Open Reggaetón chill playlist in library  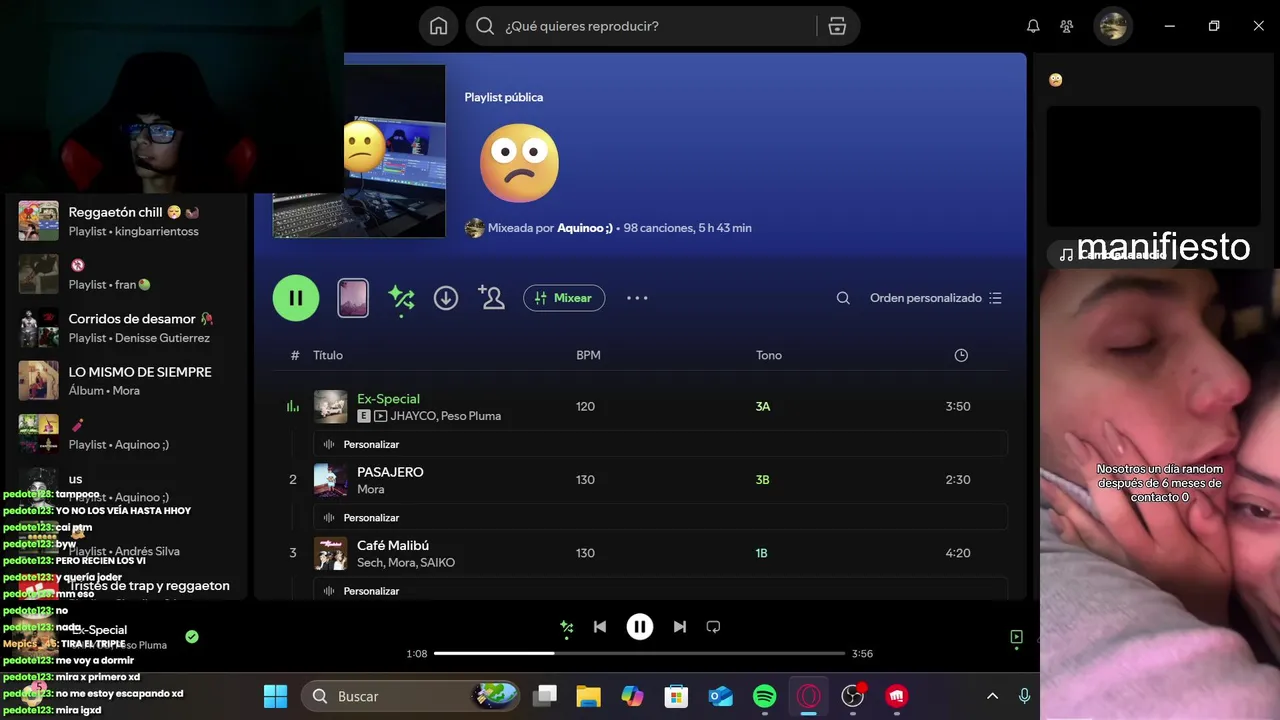(x=128, y=221)
